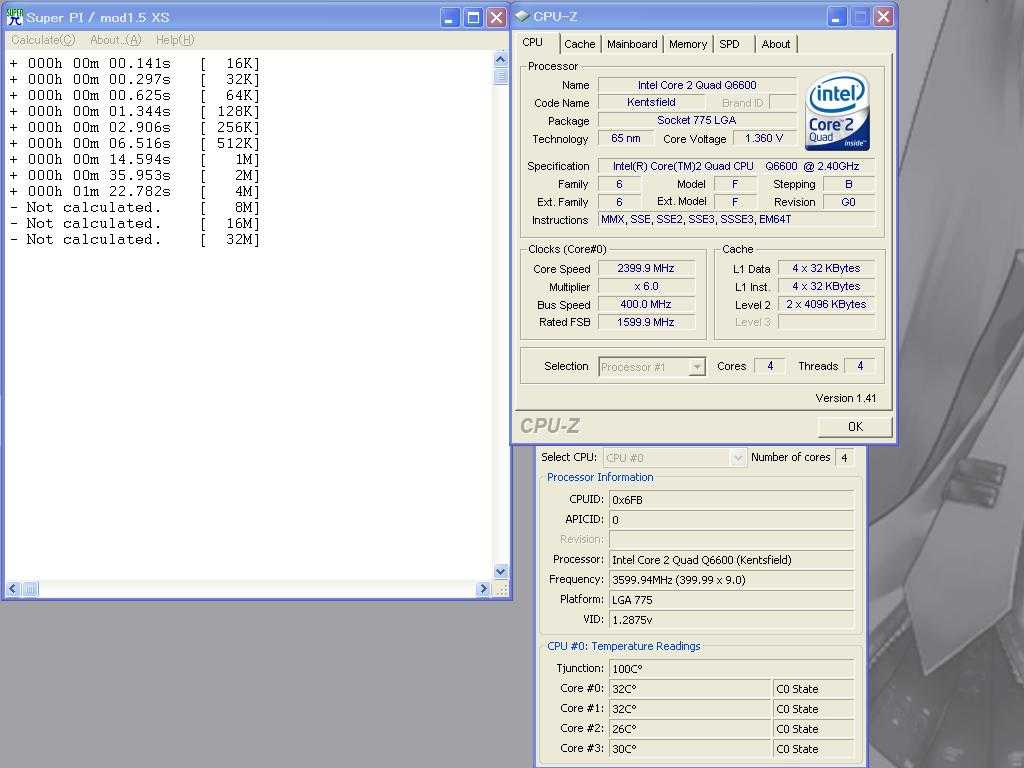Click the Super PI scroll left arrow

[x=12, y=589]
